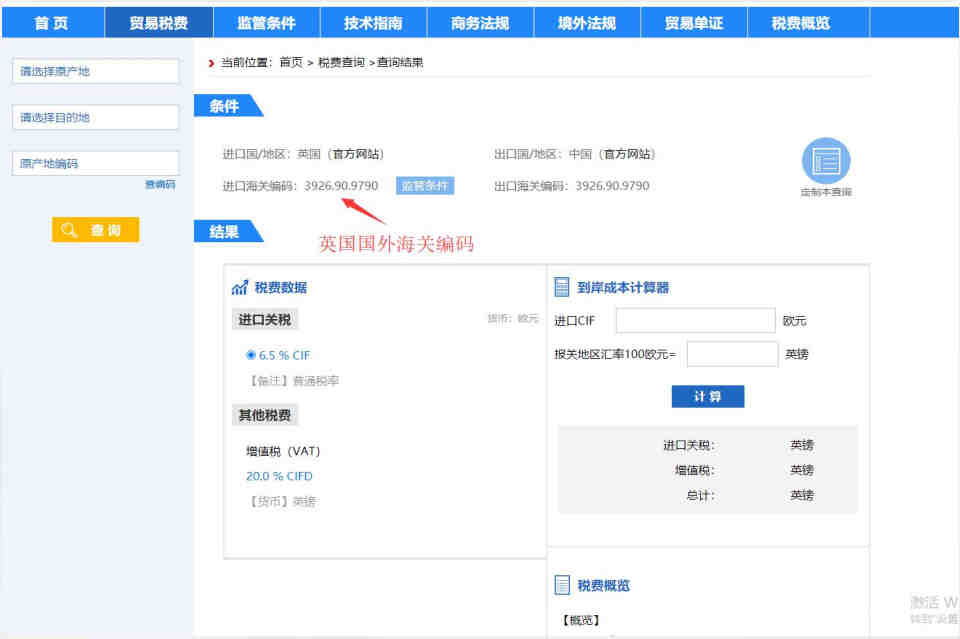
Task: Click the orange 查询 search button
Action: click(x=96, y=230)
